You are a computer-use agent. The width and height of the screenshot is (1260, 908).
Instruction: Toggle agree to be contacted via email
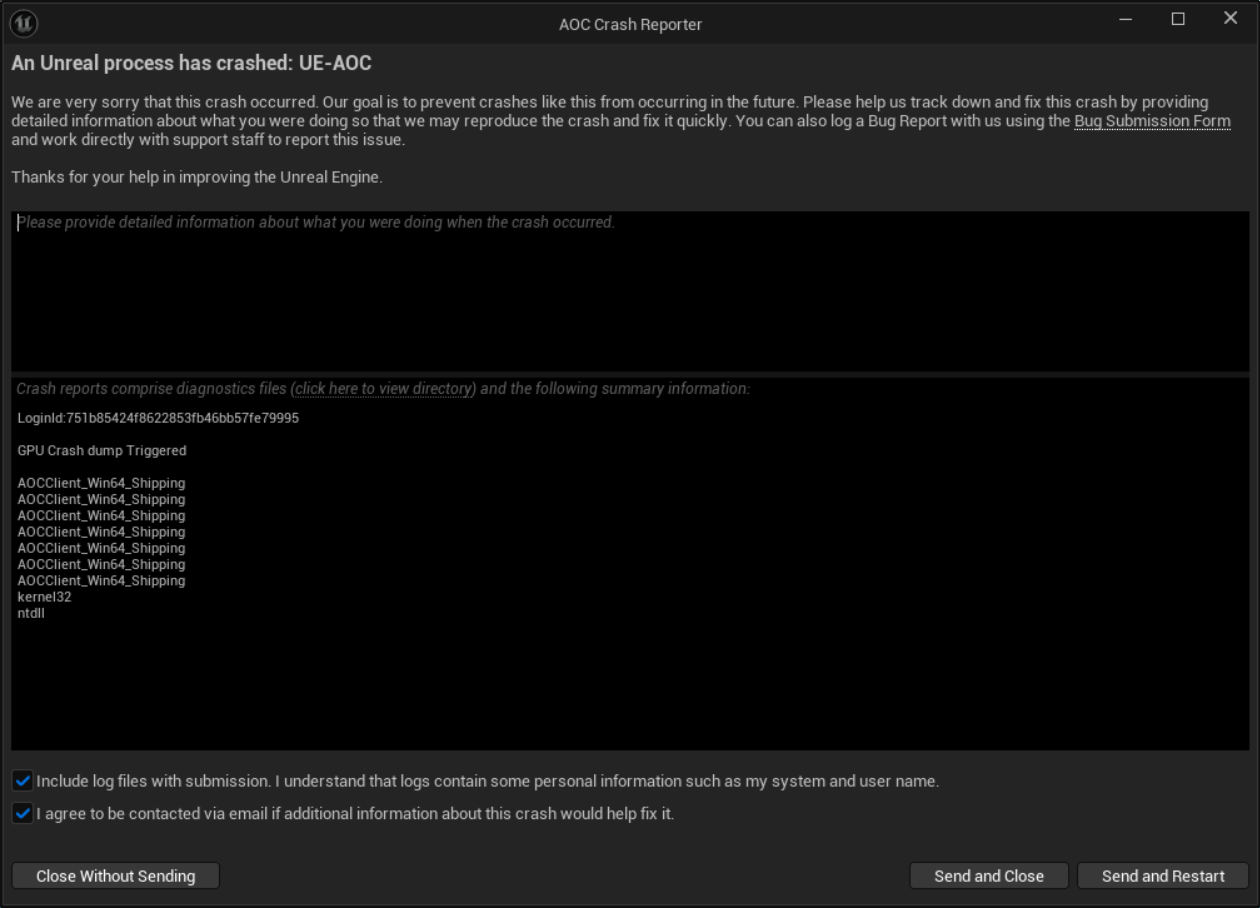point(23,814)
